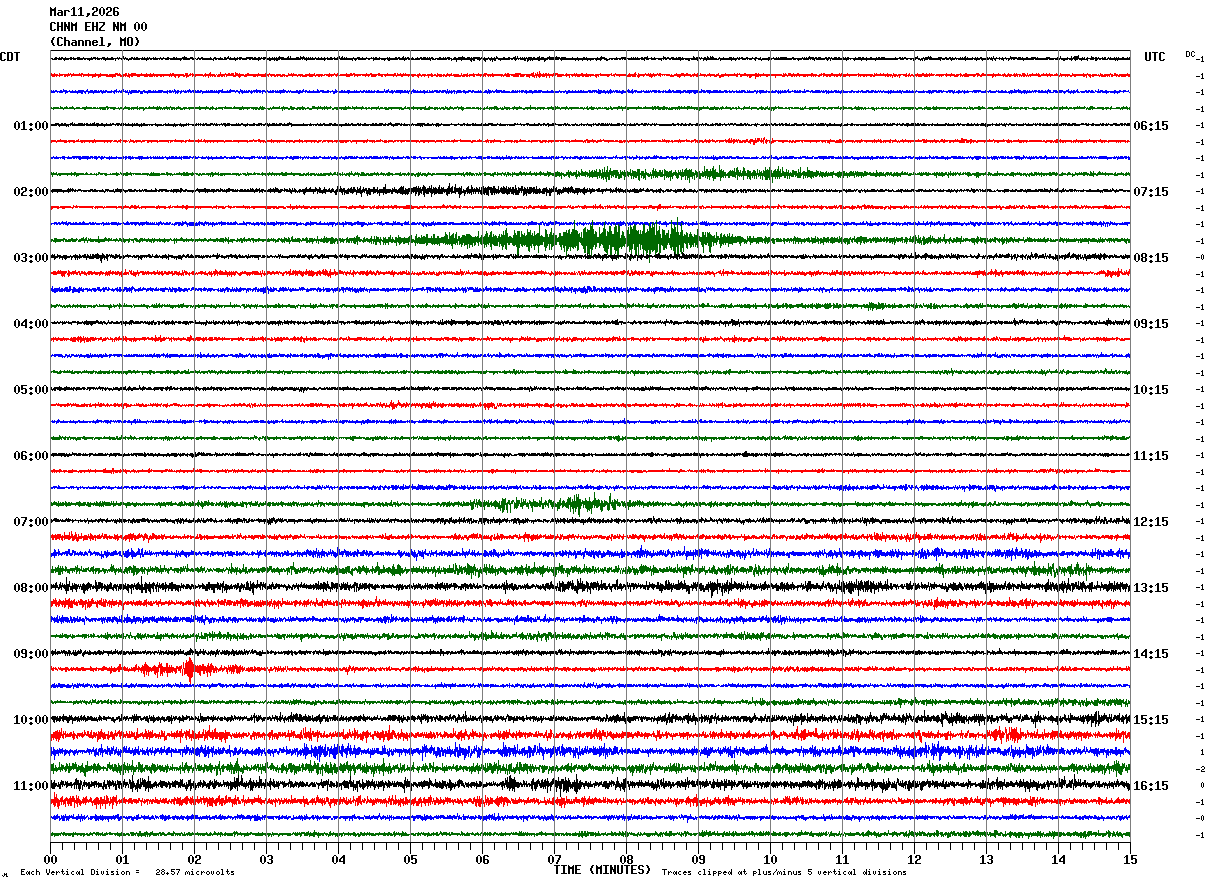Click minute 05 on the time axis
Image resolution: width=1210 pixels, height=886 pixels.
pos(410,859)
